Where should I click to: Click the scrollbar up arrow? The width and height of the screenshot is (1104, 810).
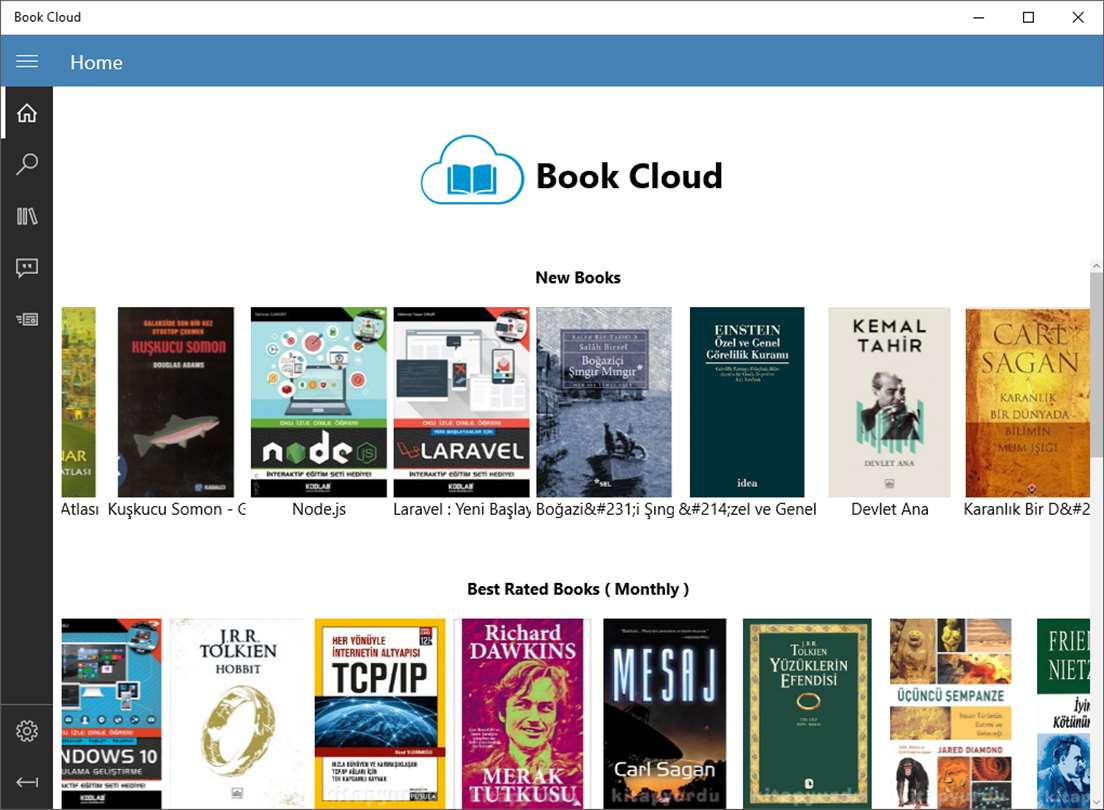[x=1096, y=266]
